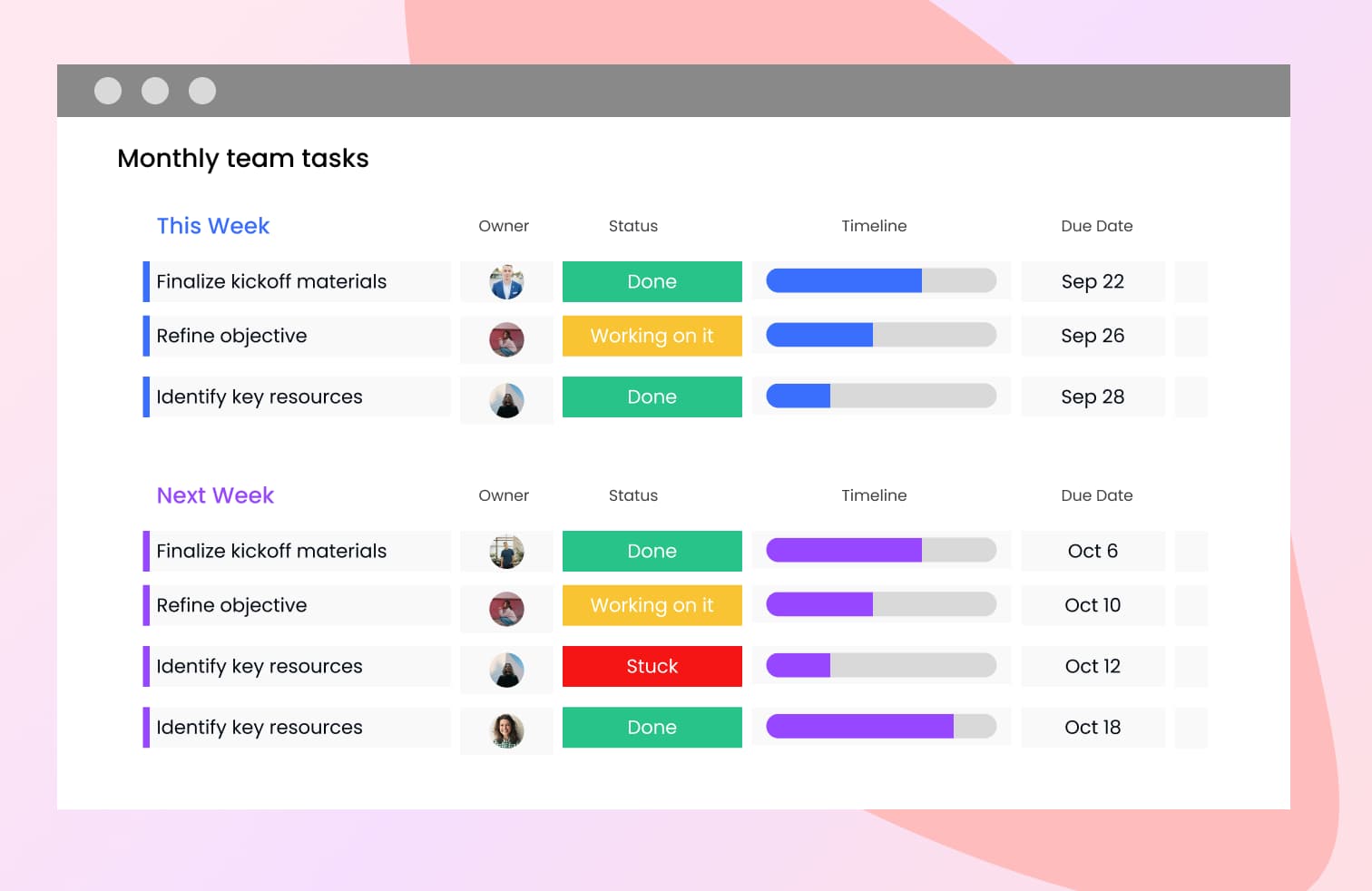Open Refine objective task in This Week

coord(231,336)
